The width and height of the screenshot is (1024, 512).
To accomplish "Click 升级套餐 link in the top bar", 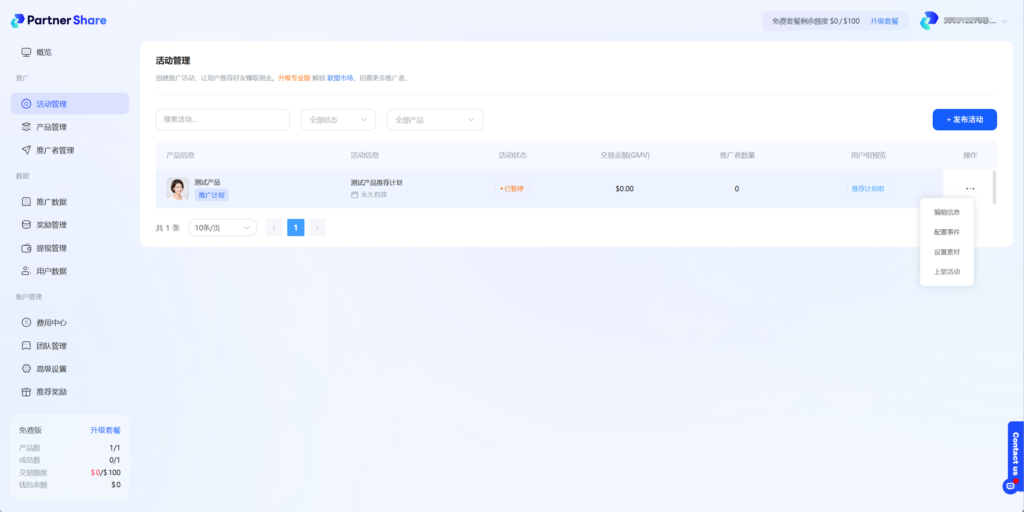I will [883, 21].
